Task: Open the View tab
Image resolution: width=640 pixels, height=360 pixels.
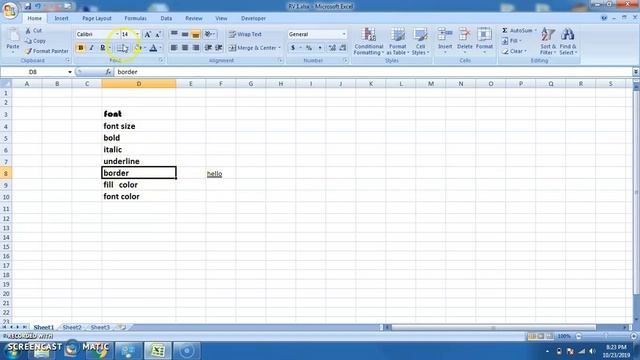Action: click(x=221, y=18)
